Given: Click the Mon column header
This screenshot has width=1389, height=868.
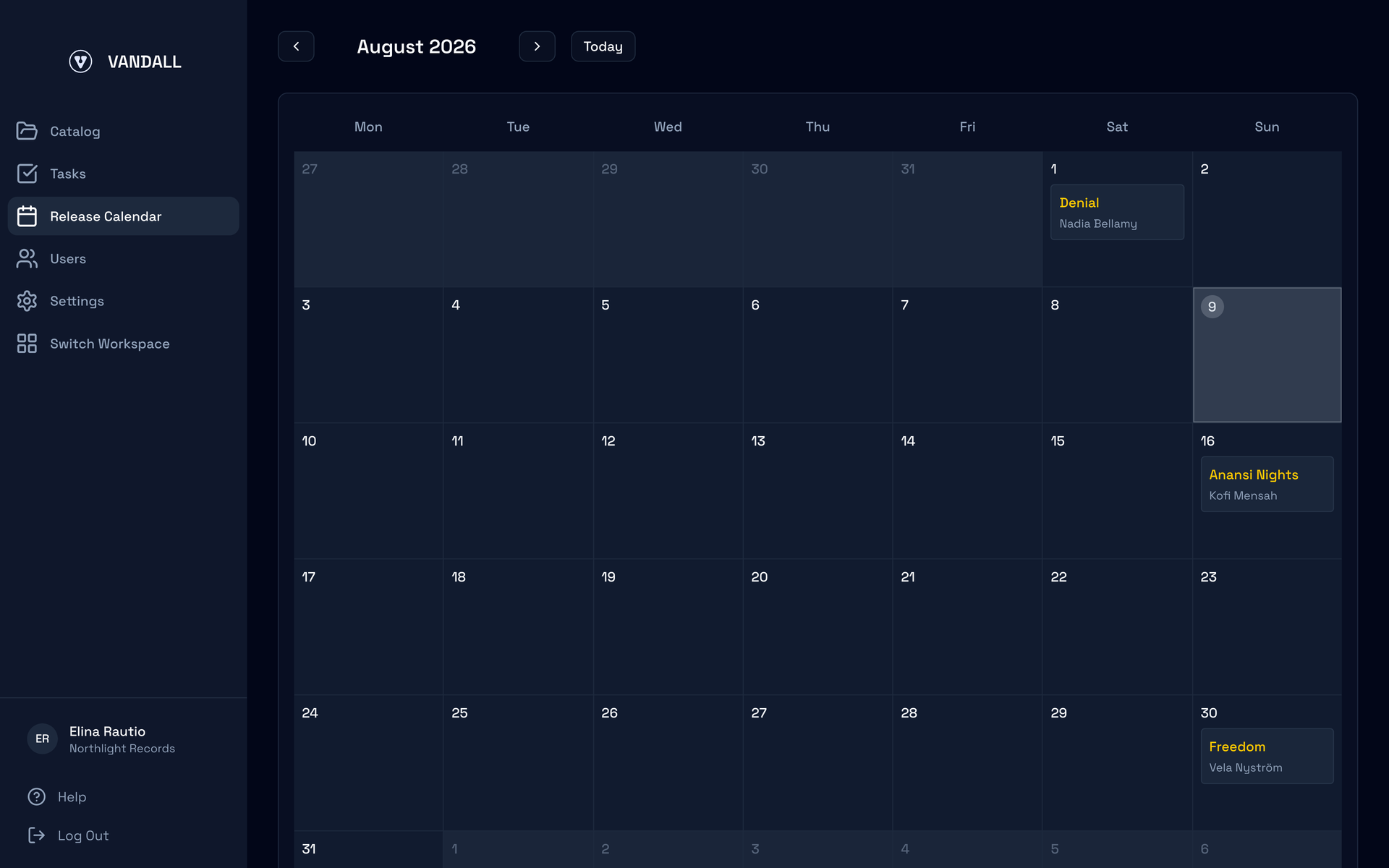Looking at the screenshot, I should coord(368,127).
